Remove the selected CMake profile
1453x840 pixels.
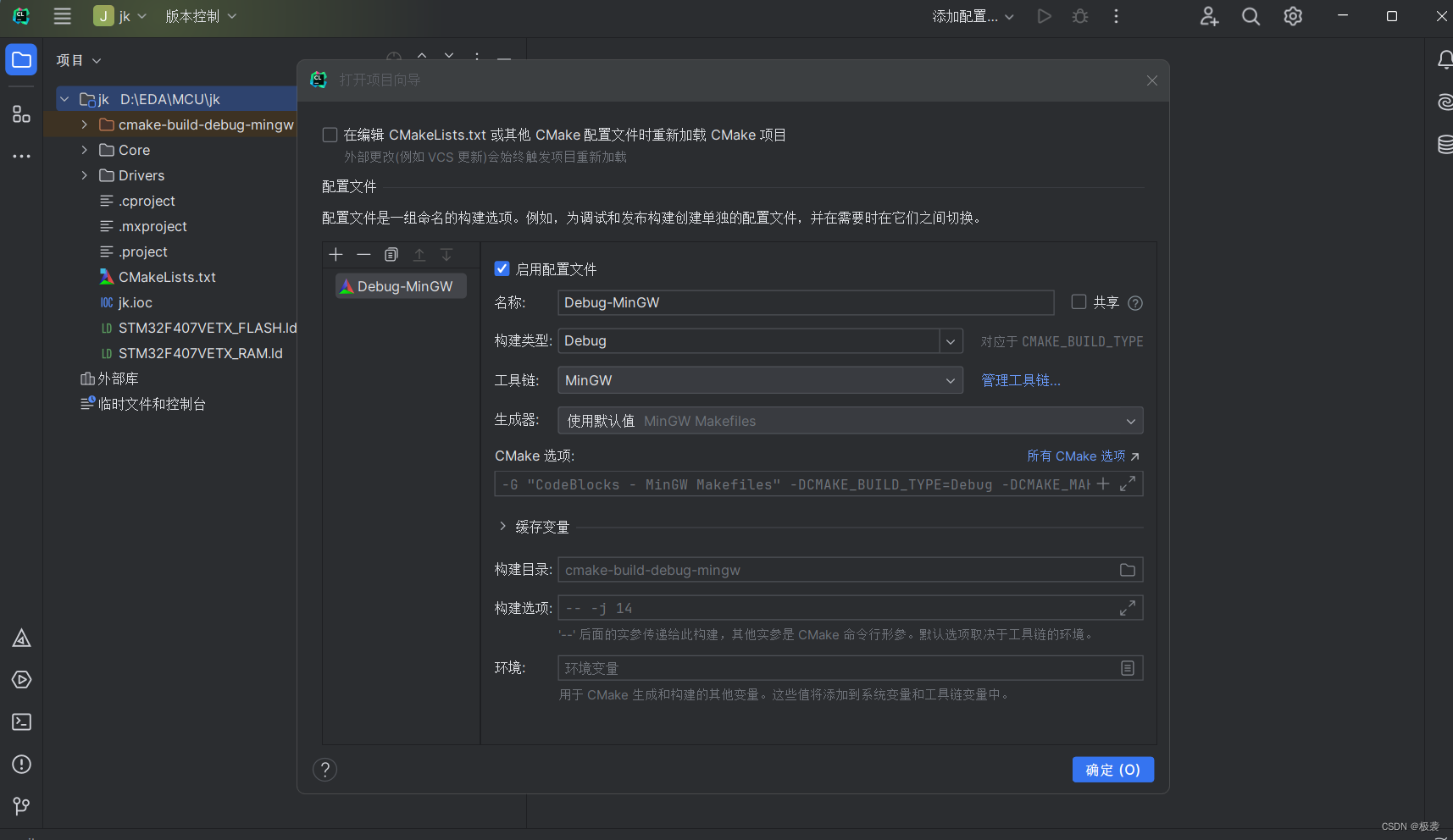tap(363, 255)
